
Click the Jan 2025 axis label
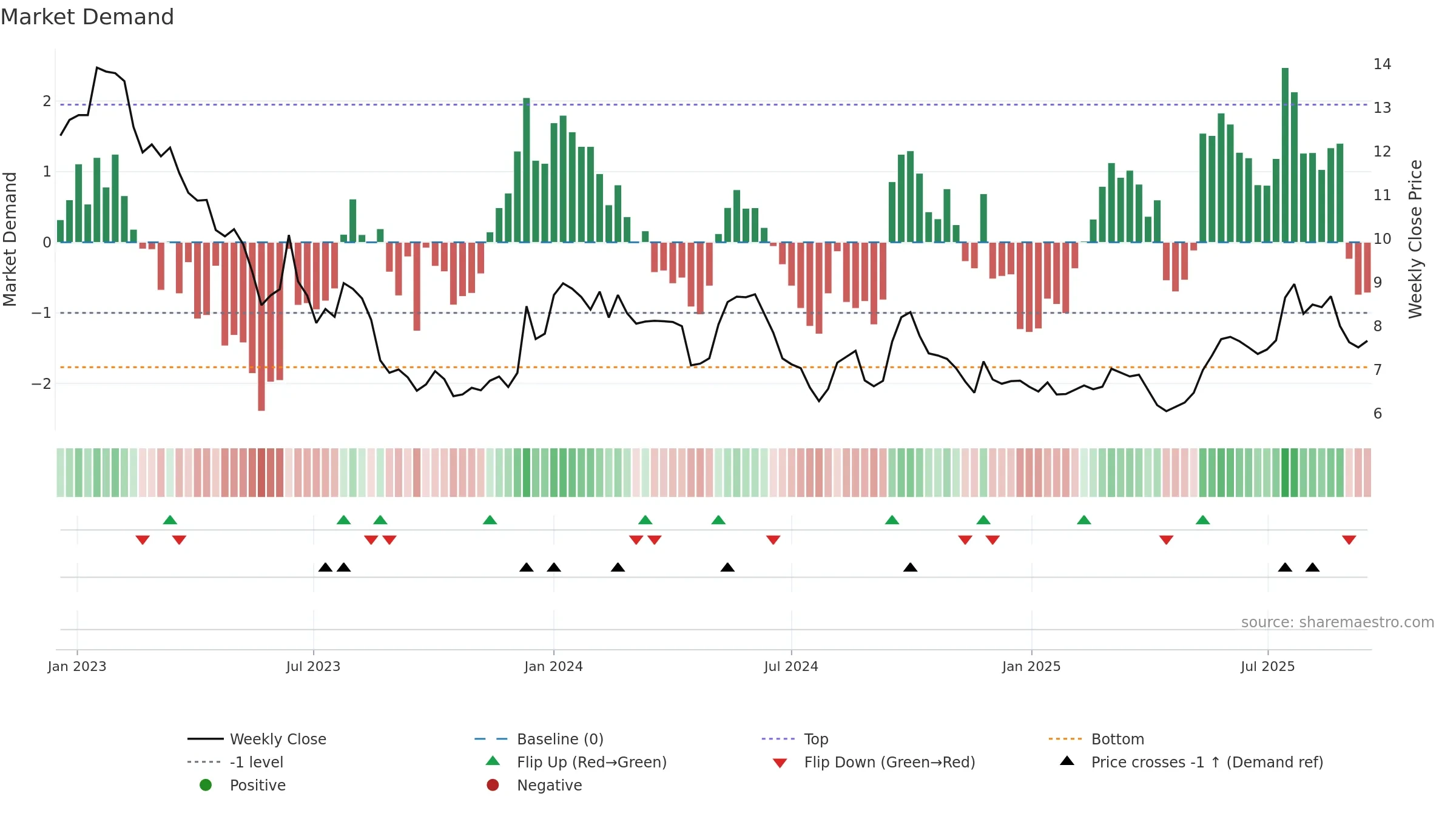[x=1031, y=666]
